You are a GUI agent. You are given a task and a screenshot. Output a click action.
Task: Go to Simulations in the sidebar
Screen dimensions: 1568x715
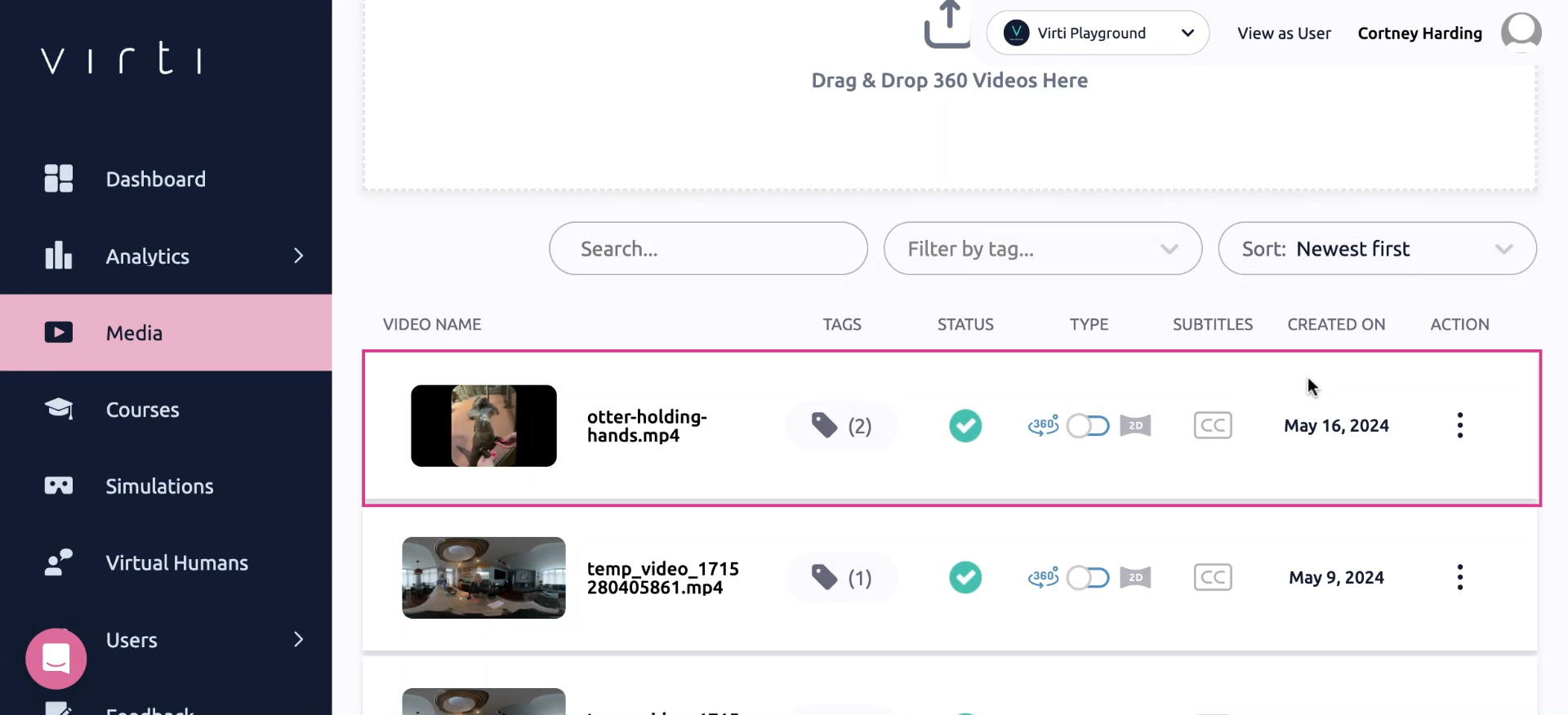tap(159, 486)
